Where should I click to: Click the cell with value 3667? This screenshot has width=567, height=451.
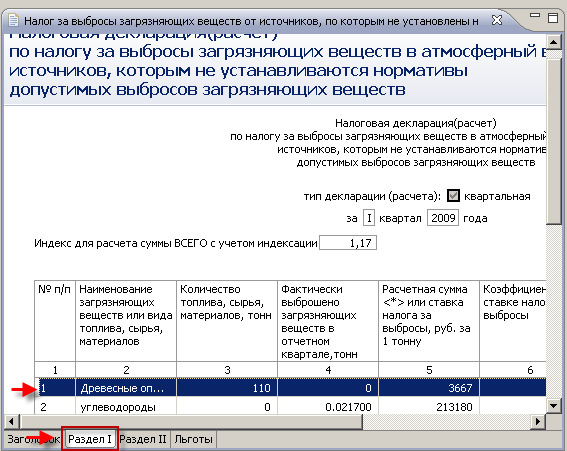click(429, 388)
